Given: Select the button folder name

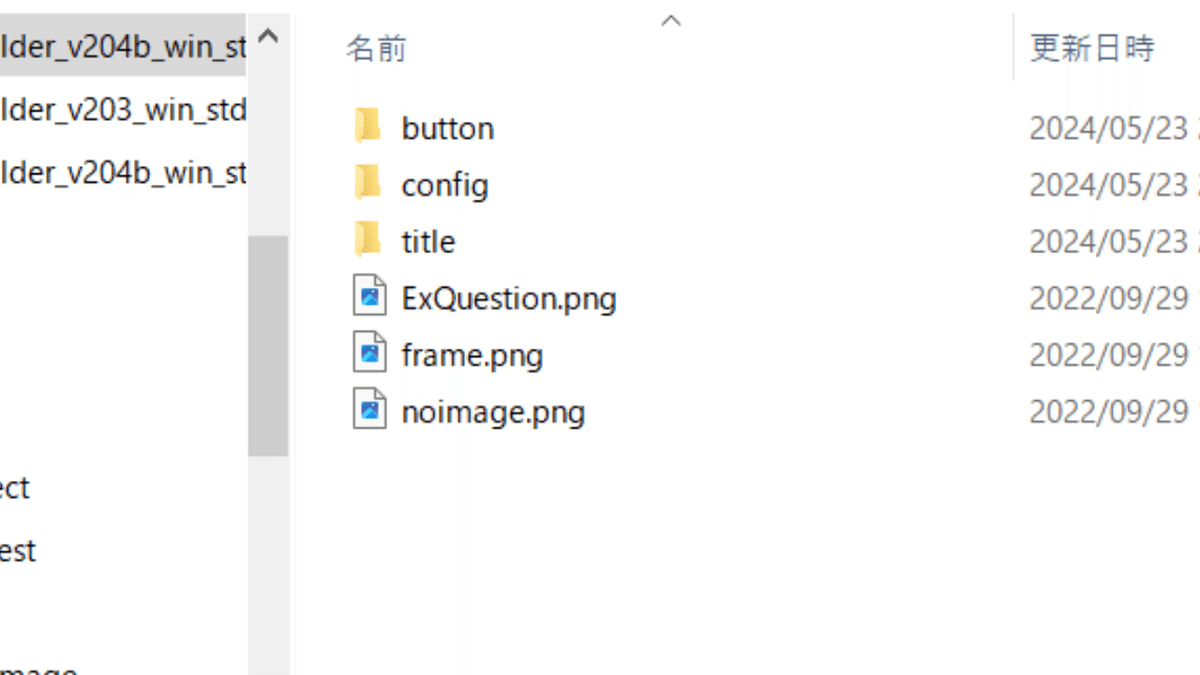Looking at the screenshot, I should [447, 128].
